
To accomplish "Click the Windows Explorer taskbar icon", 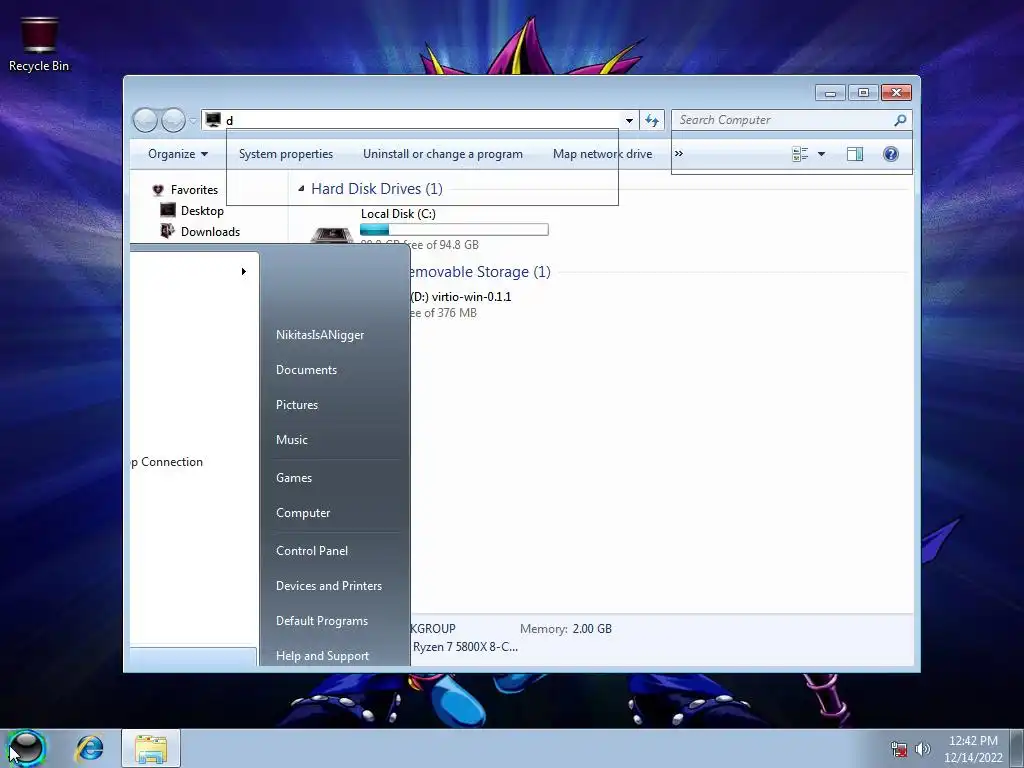I will tap(151, 748).
